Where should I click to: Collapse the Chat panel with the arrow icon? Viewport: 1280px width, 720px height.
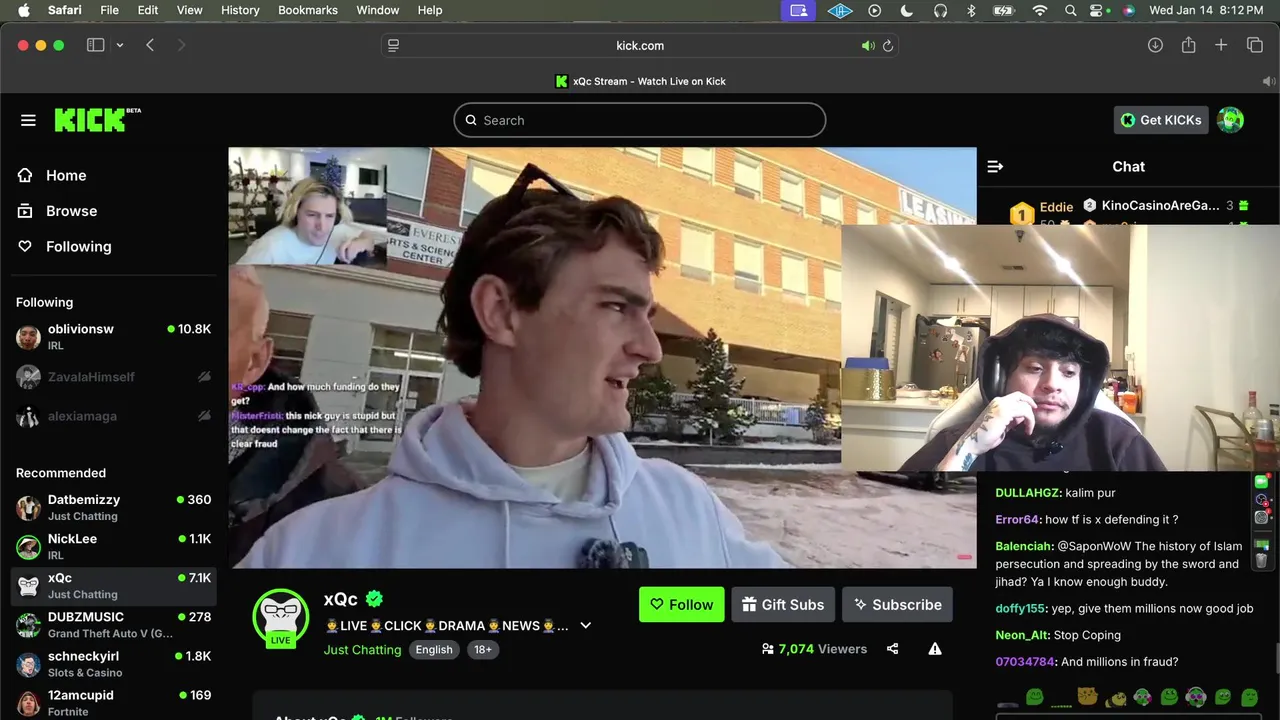tap(995, 167)
